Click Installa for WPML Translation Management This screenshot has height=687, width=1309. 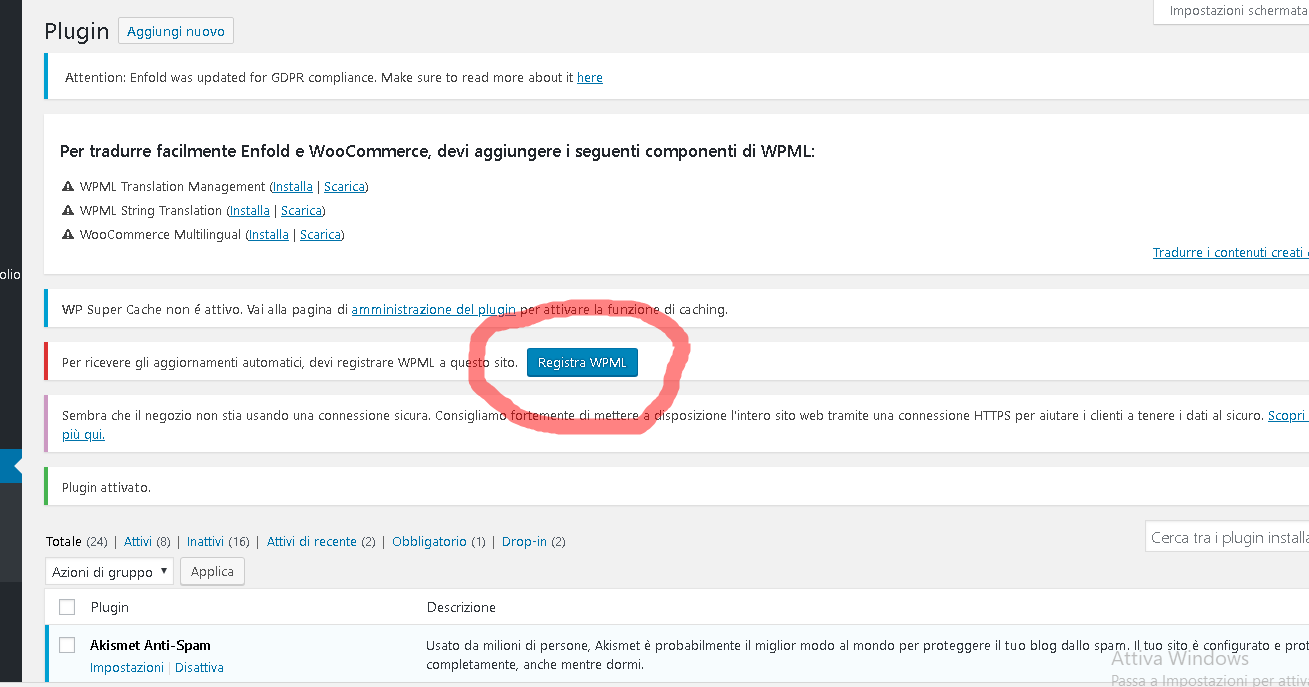pyautogui.click(x=293, y=186)
